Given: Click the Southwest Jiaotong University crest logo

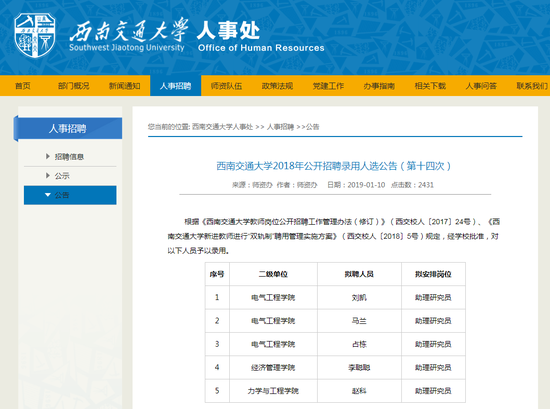Looking at the screenshot, I should [x=35, y=35].
